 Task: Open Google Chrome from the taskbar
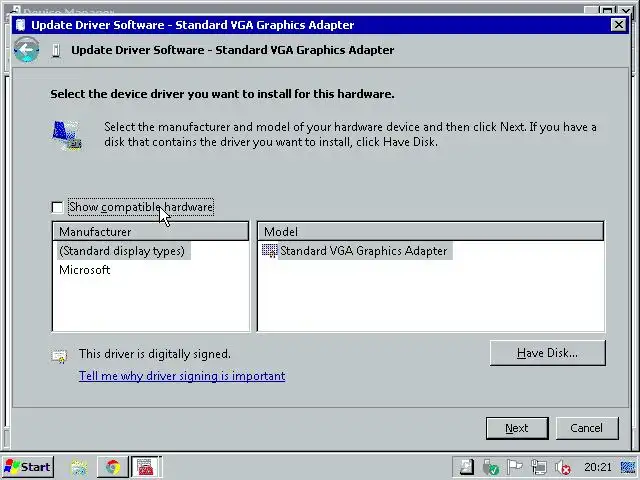(x=113, y=467)
